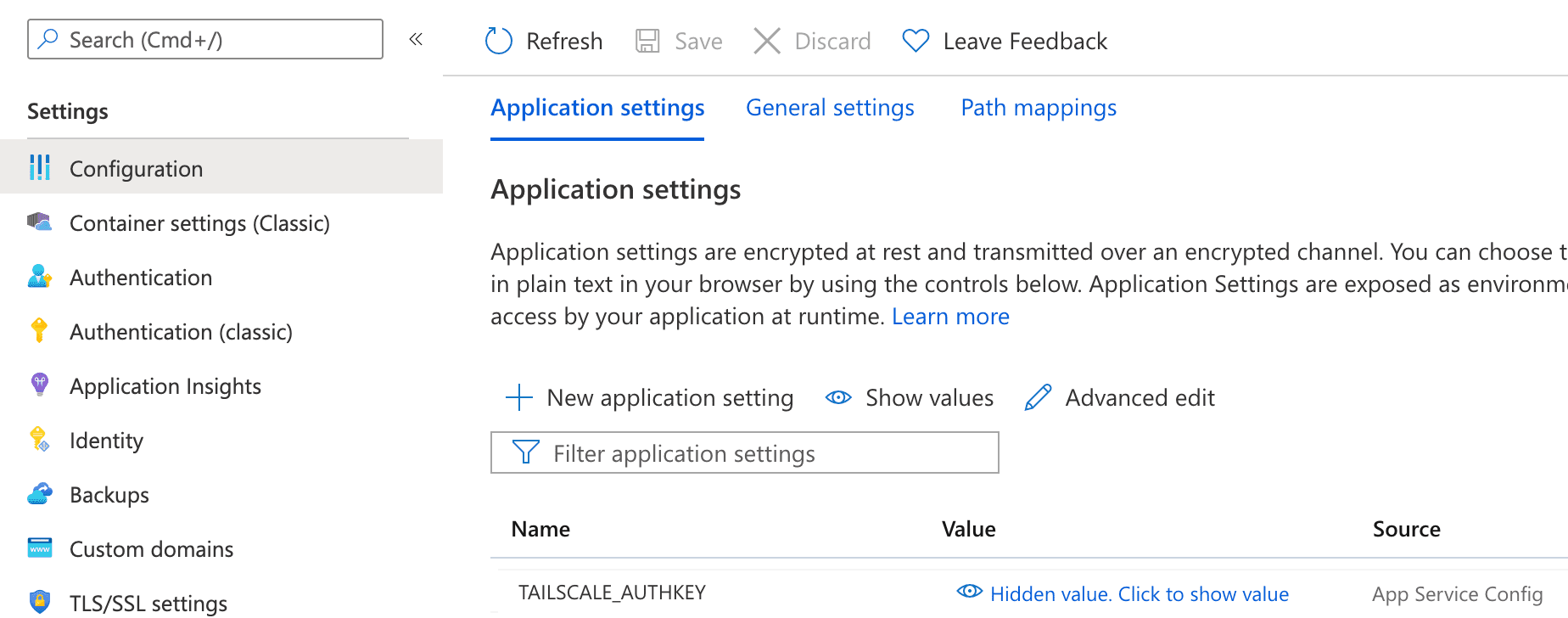Viewport: 1568px width, 618px height.
Task: Open the filter application settings funnel
Action: pos(525,452)
